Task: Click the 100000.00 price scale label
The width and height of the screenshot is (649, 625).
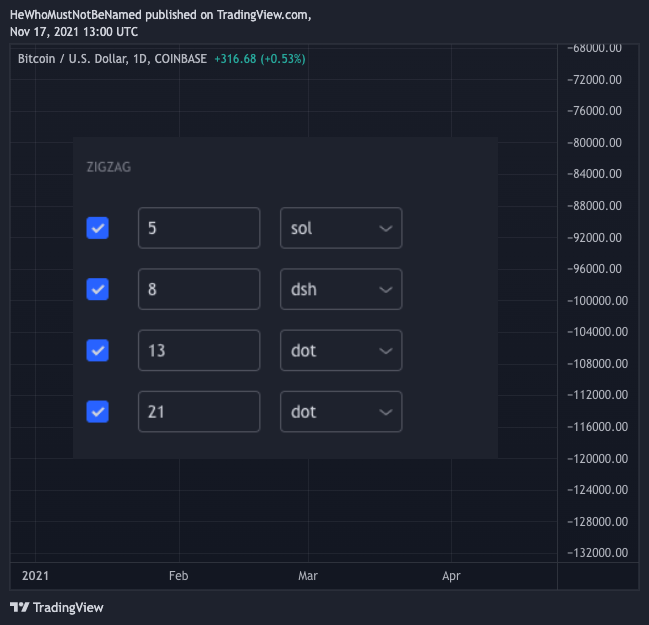Action: pyautogui.click(x=597, y=300)
